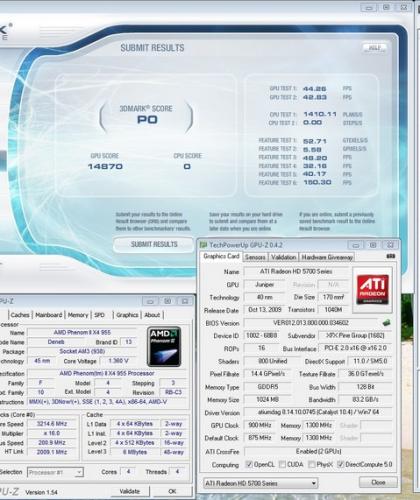Switch to the Validation tab in GPU-Z
Screen dimensions: 420x500
coord(283,257)
